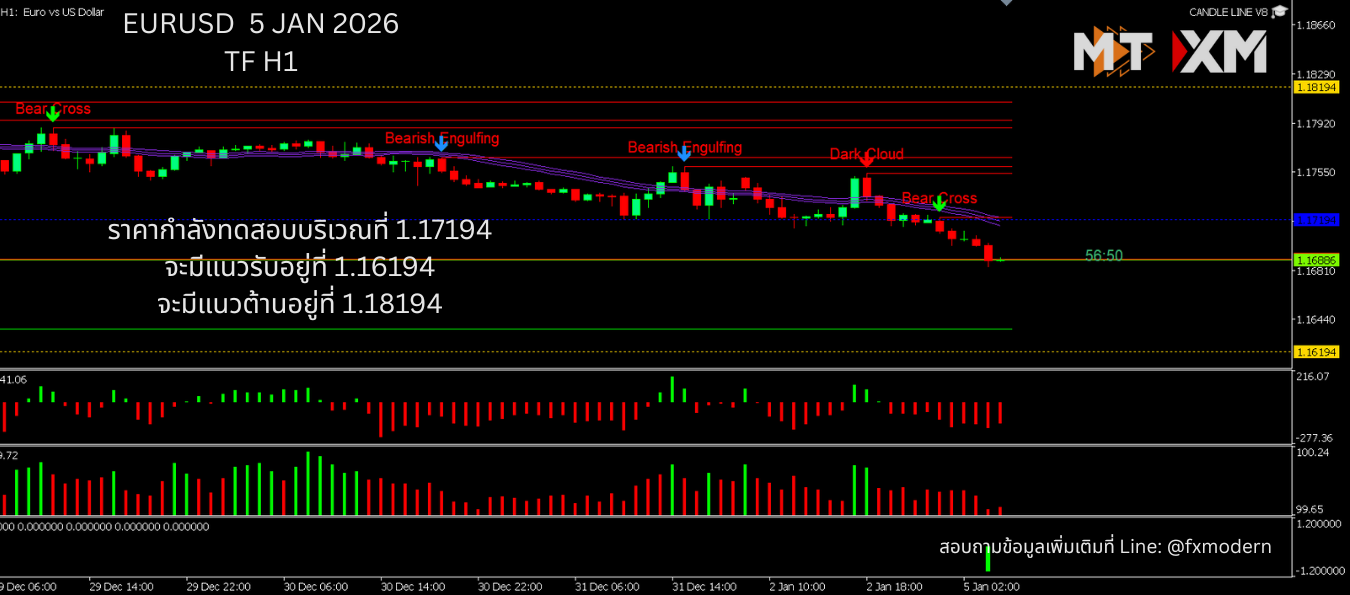This screenshot has height=595, width=1350.
Task: Click the MT logo with orange arrows
Action: (x=1115, y=52)
